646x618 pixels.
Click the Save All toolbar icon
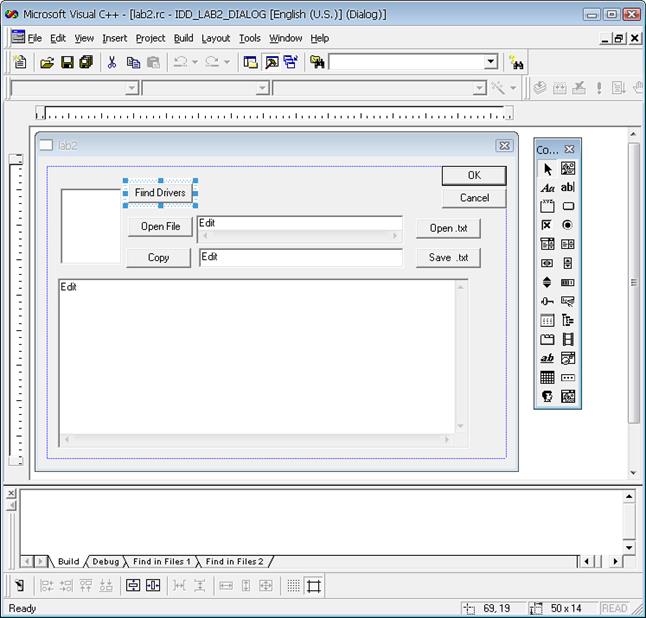(86, 62)
